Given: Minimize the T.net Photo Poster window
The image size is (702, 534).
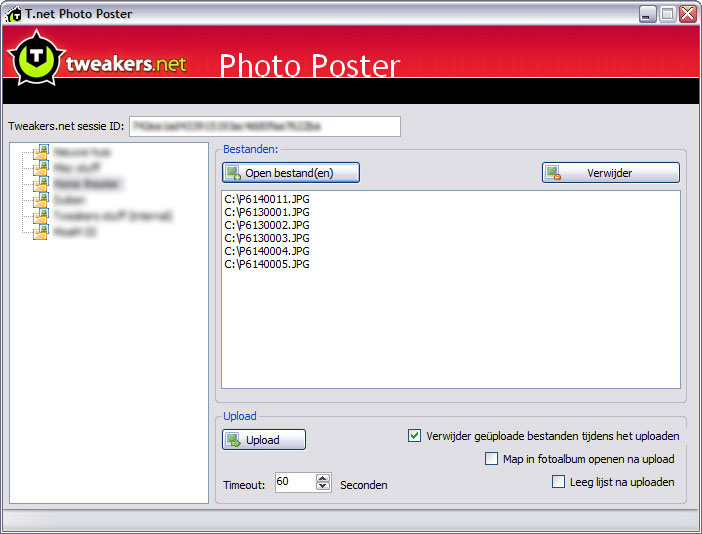Looking at the screenshot, I should tap(647, 14).
